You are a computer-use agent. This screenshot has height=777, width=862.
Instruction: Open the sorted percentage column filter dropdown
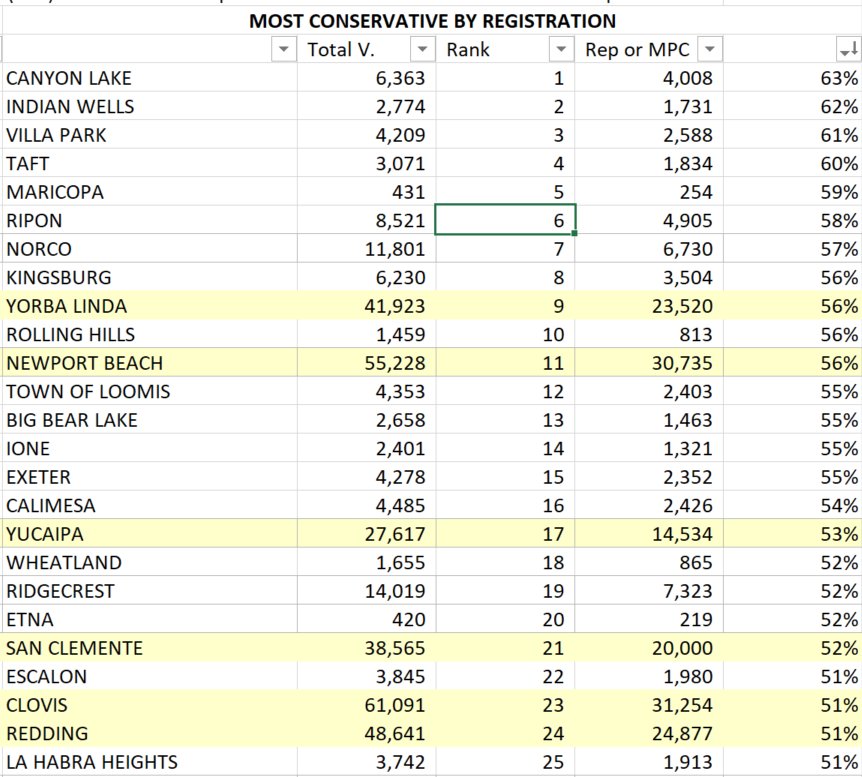coord(848,49)
